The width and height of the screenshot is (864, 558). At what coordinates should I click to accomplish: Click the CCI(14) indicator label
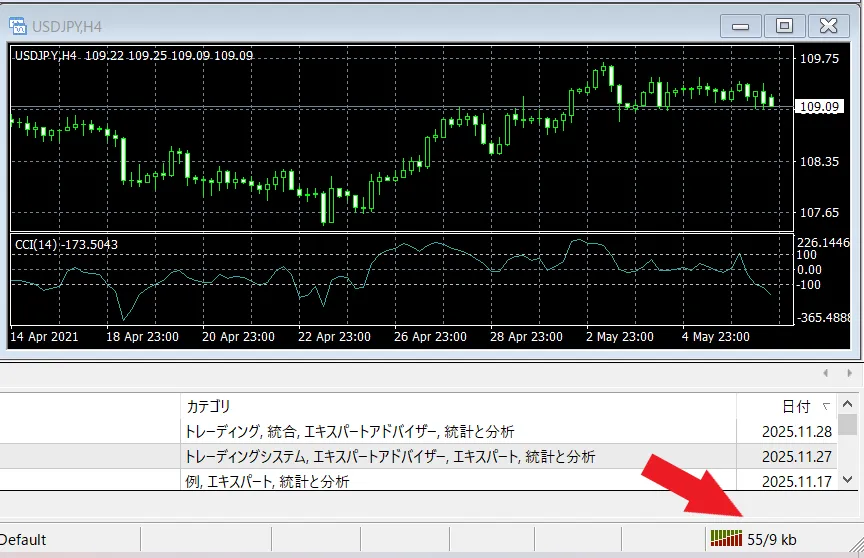pyautogui.click(x=65, y=244)
